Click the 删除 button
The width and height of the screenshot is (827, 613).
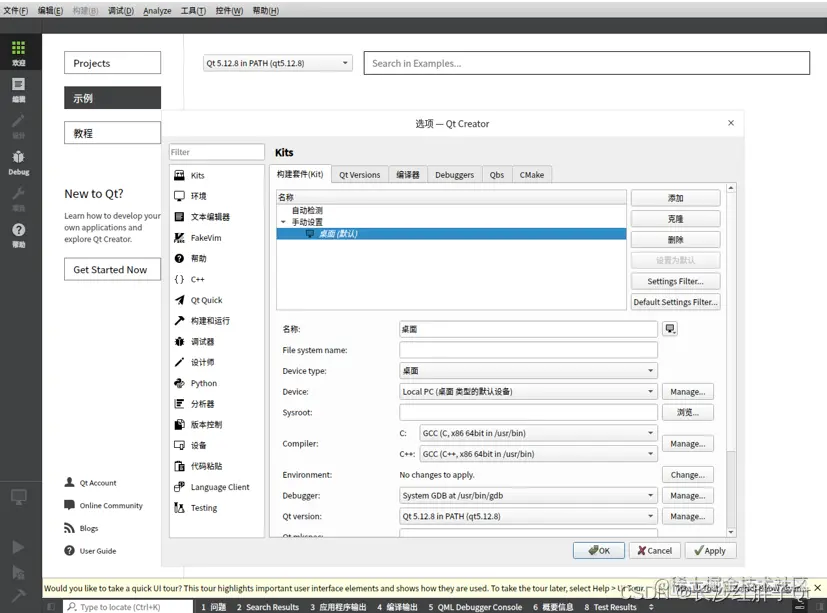point(676,240)
